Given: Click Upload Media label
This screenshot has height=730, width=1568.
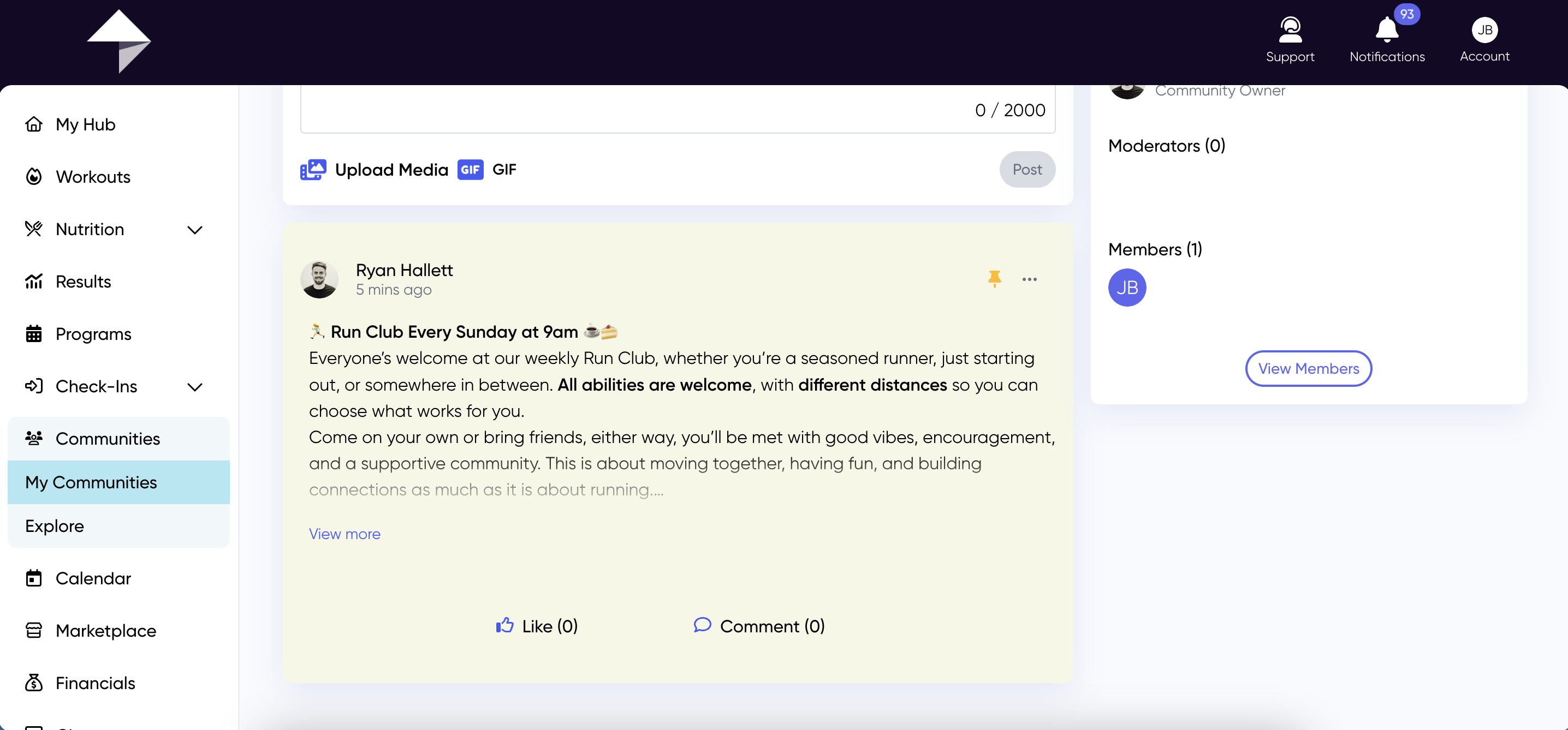Looking at the screenshot, I should [x=391, y=170].
